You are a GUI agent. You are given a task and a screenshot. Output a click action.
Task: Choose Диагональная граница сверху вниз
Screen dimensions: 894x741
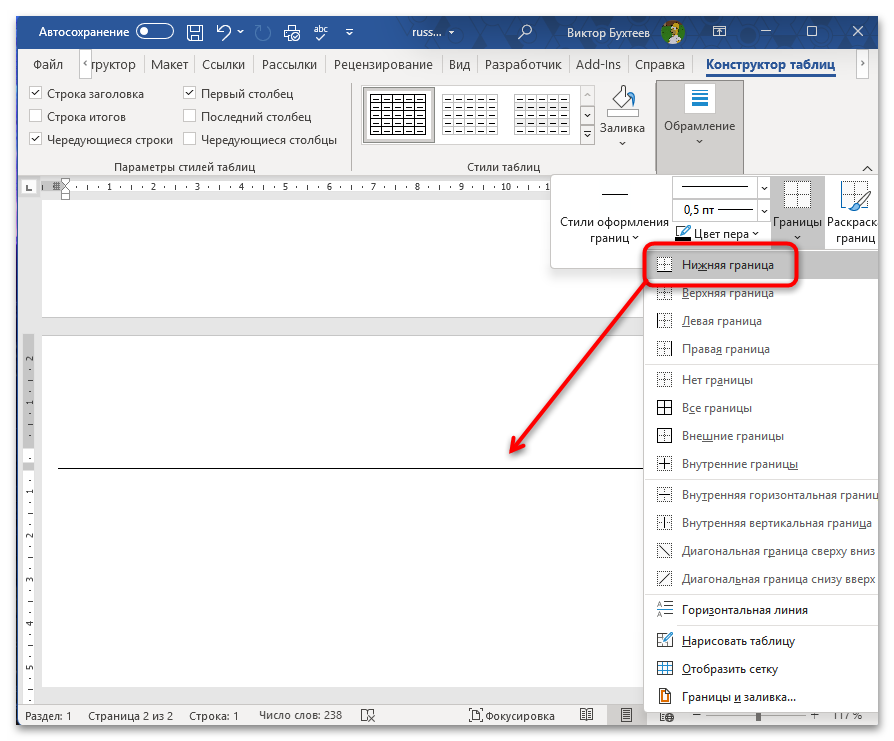click(x=761, y=551)
